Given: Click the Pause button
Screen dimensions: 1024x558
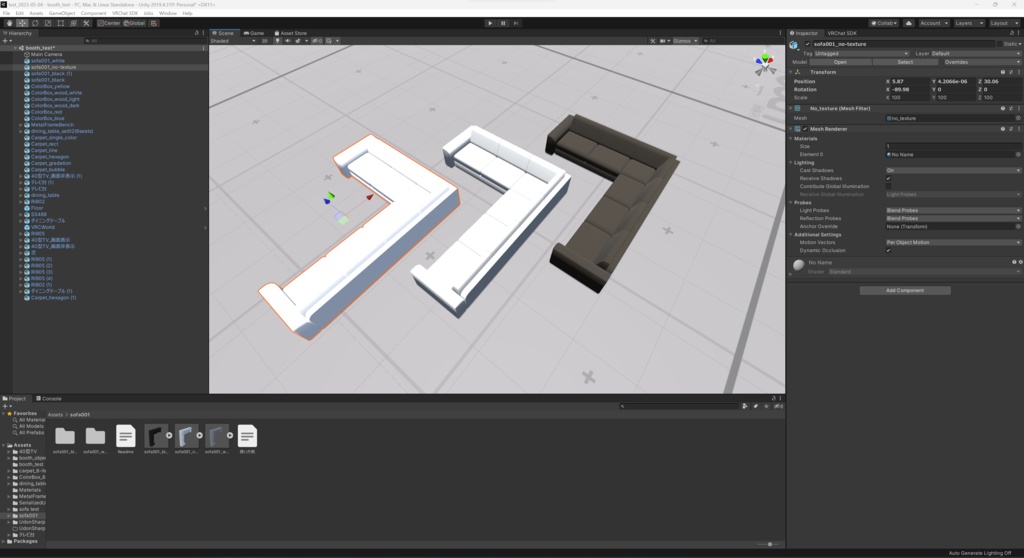Looking at the screenshot, I should coord(503,23).
